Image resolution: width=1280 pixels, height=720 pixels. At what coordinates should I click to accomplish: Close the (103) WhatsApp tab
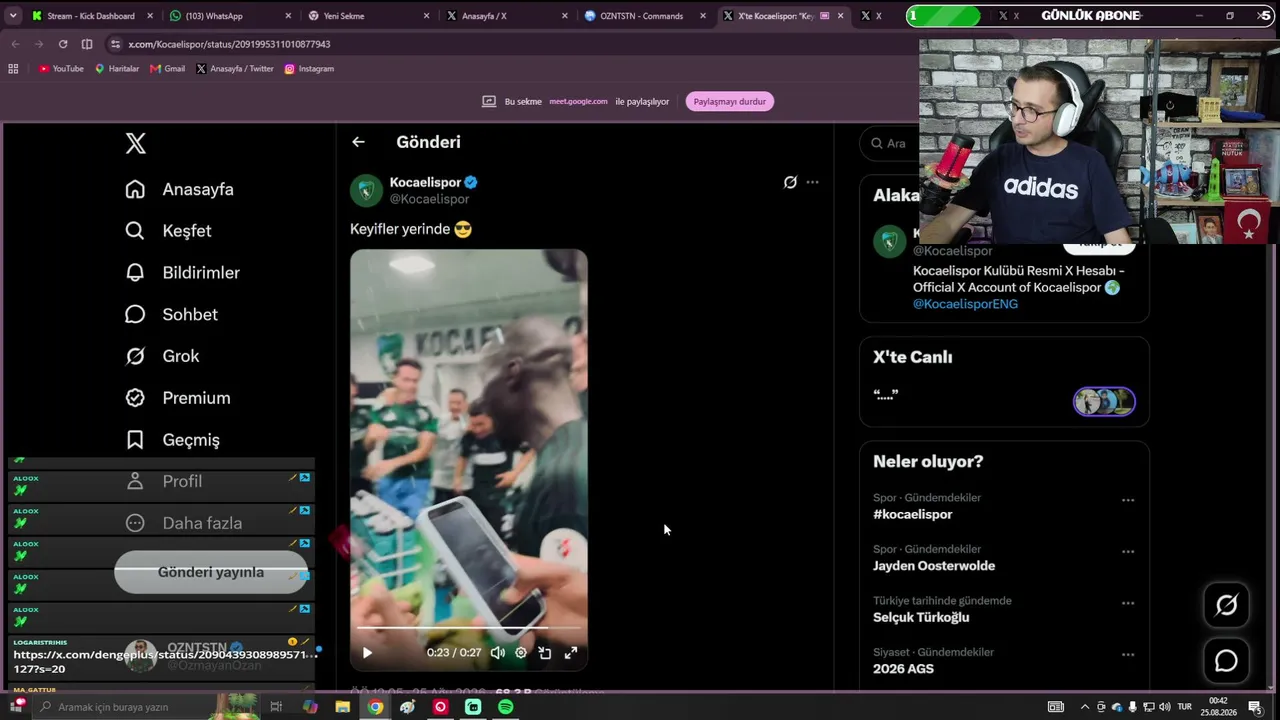(x=288, y=16)
